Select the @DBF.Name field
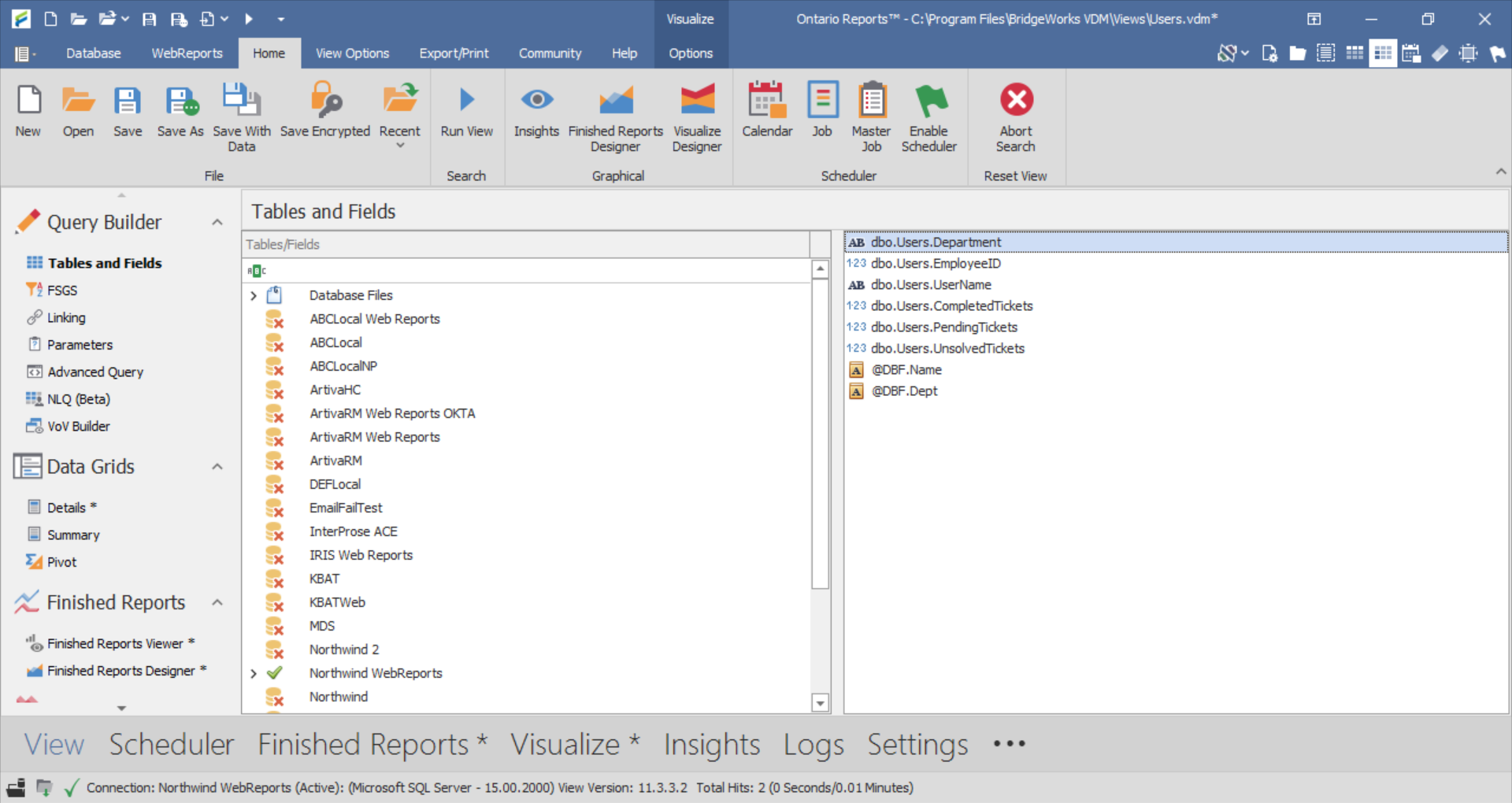This screenshot has width=1512, height=803. 906,370
